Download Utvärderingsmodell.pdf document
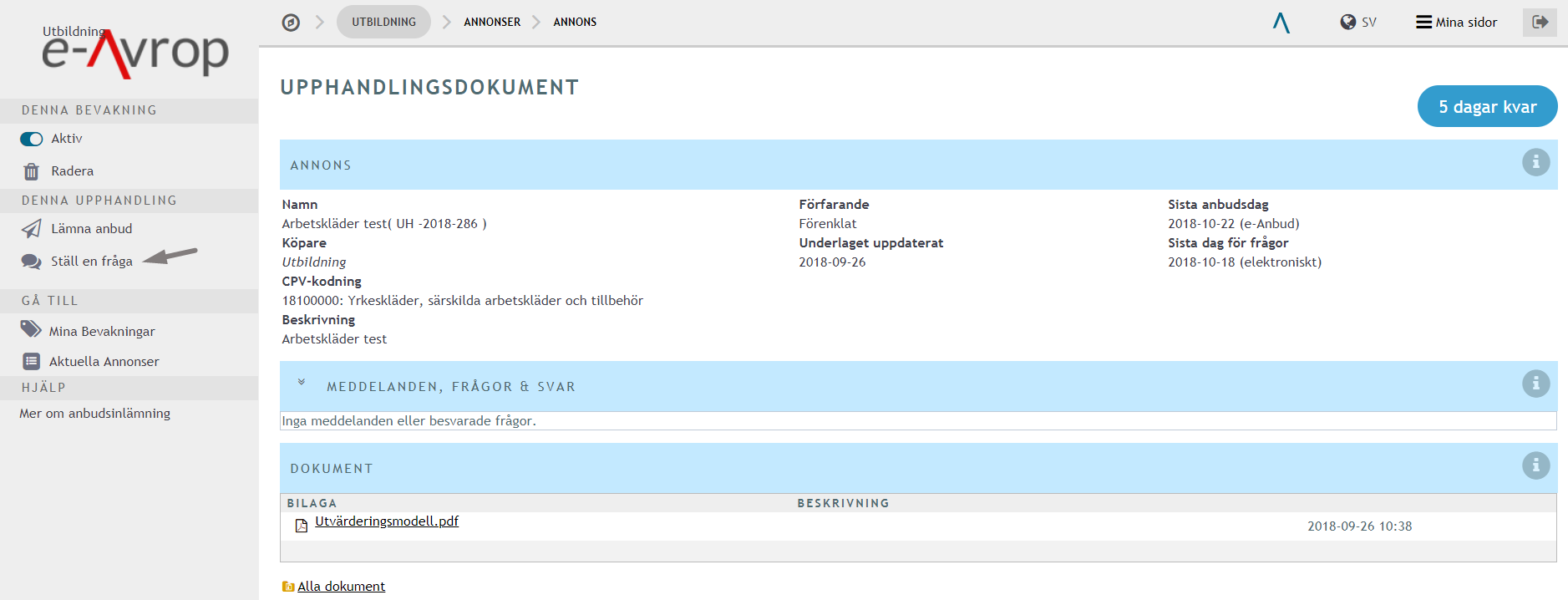The height and width of the screenshot is (600, 1568). pos(387,521)
